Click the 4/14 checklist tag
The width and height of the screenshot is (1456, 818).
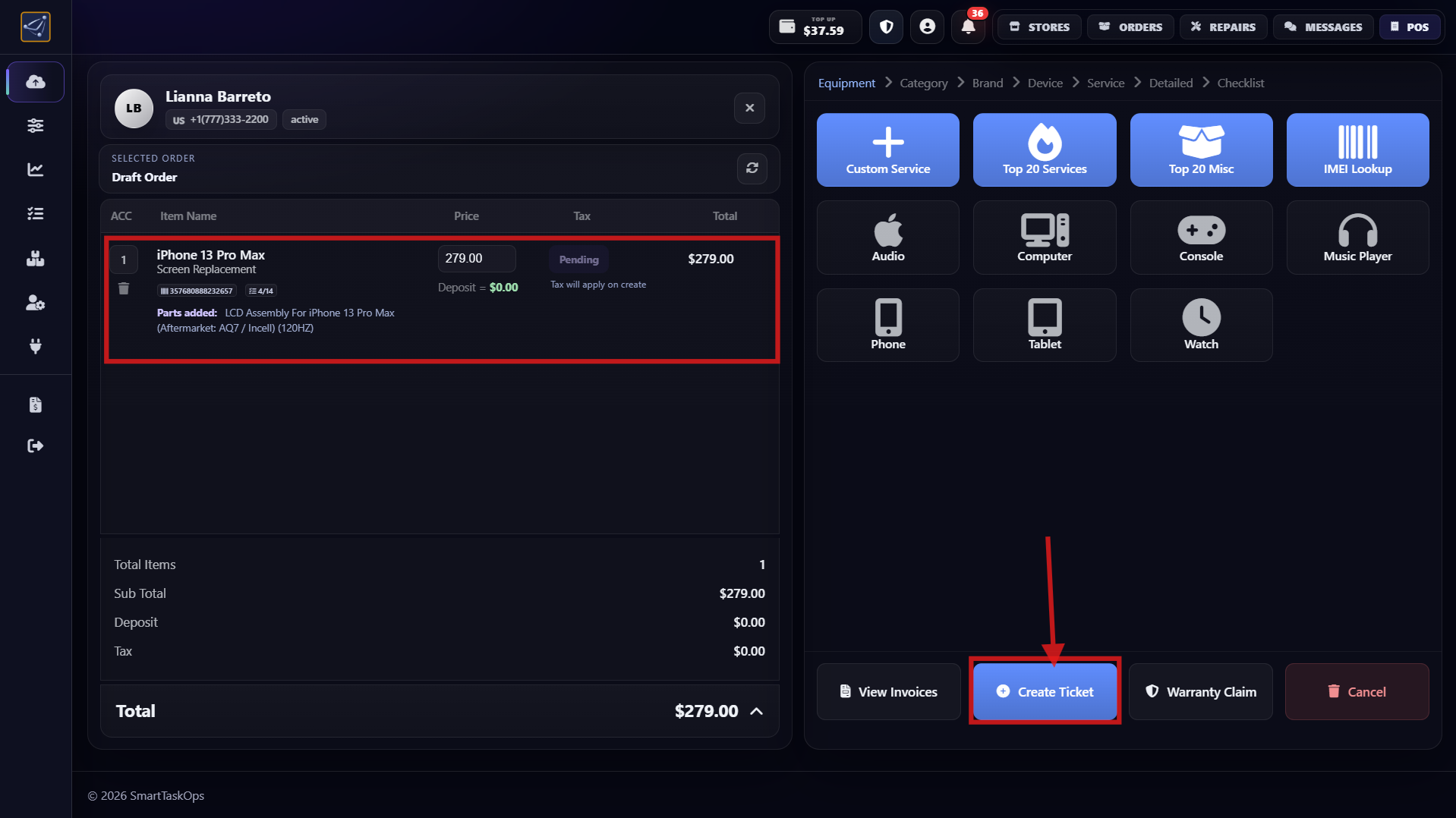[x=261, y=291]
